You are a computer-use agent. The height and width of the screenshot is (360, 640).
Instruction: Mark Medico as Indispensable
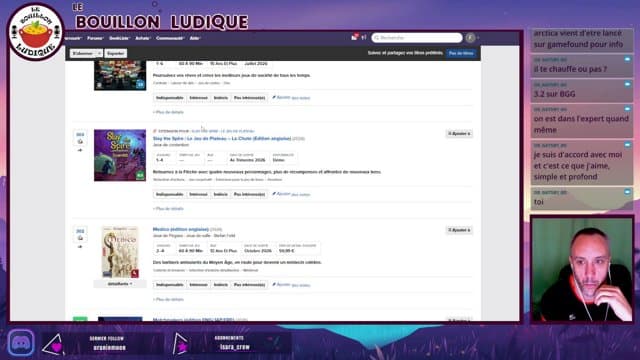point(169,285)
